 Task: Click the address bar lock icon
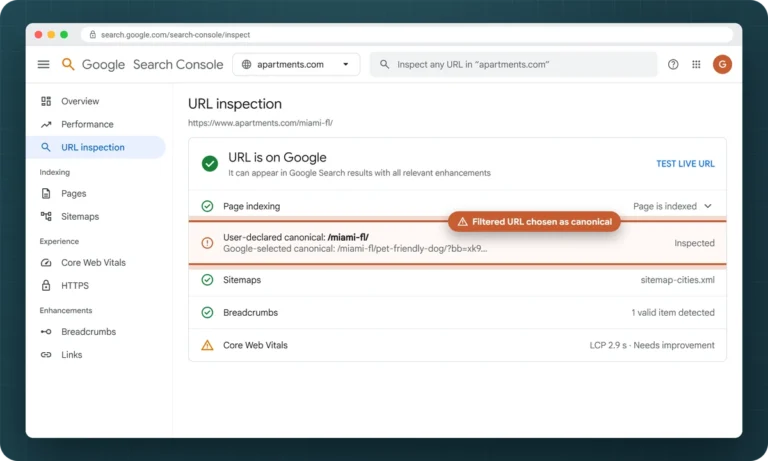(93, 35)
